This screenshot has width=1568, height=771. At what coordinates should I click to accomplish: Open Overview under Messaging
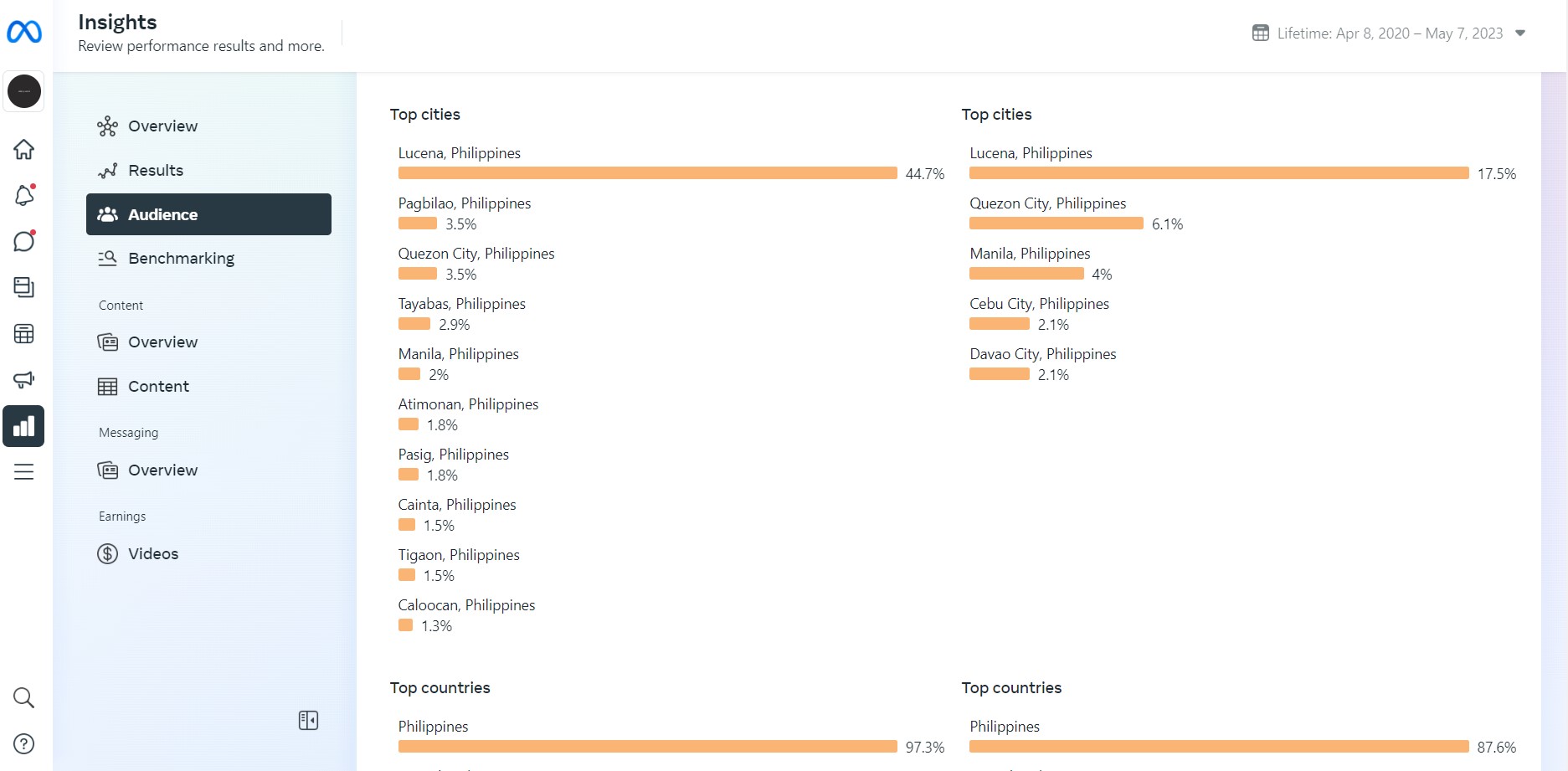162,470
